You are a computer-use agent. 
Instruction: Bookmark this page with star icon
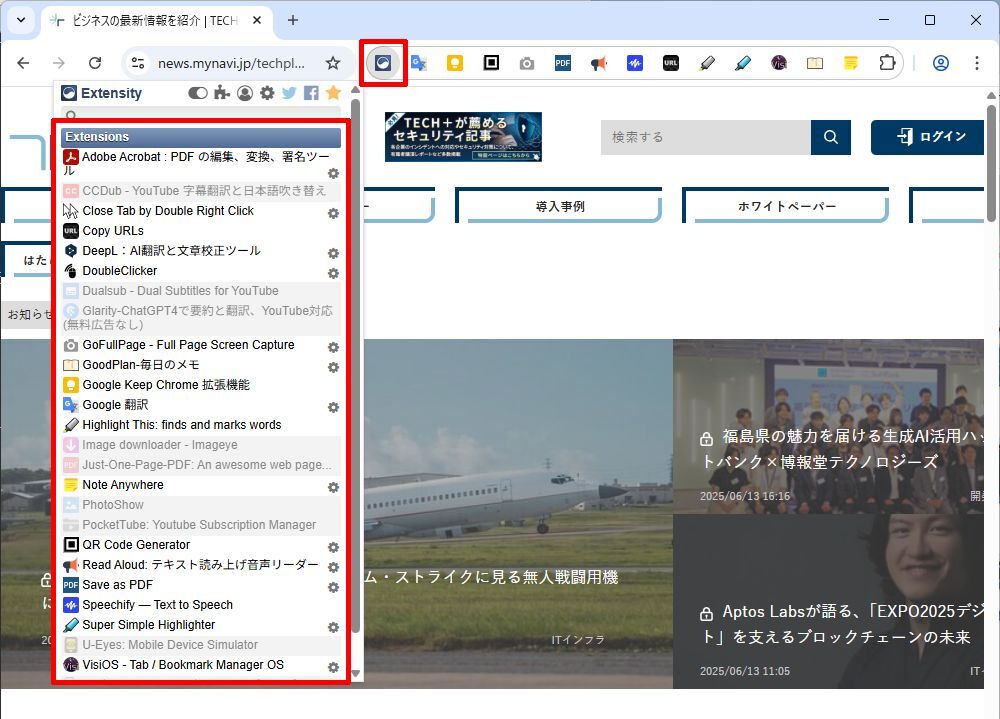pyautogui.click(x=333, y=63)
